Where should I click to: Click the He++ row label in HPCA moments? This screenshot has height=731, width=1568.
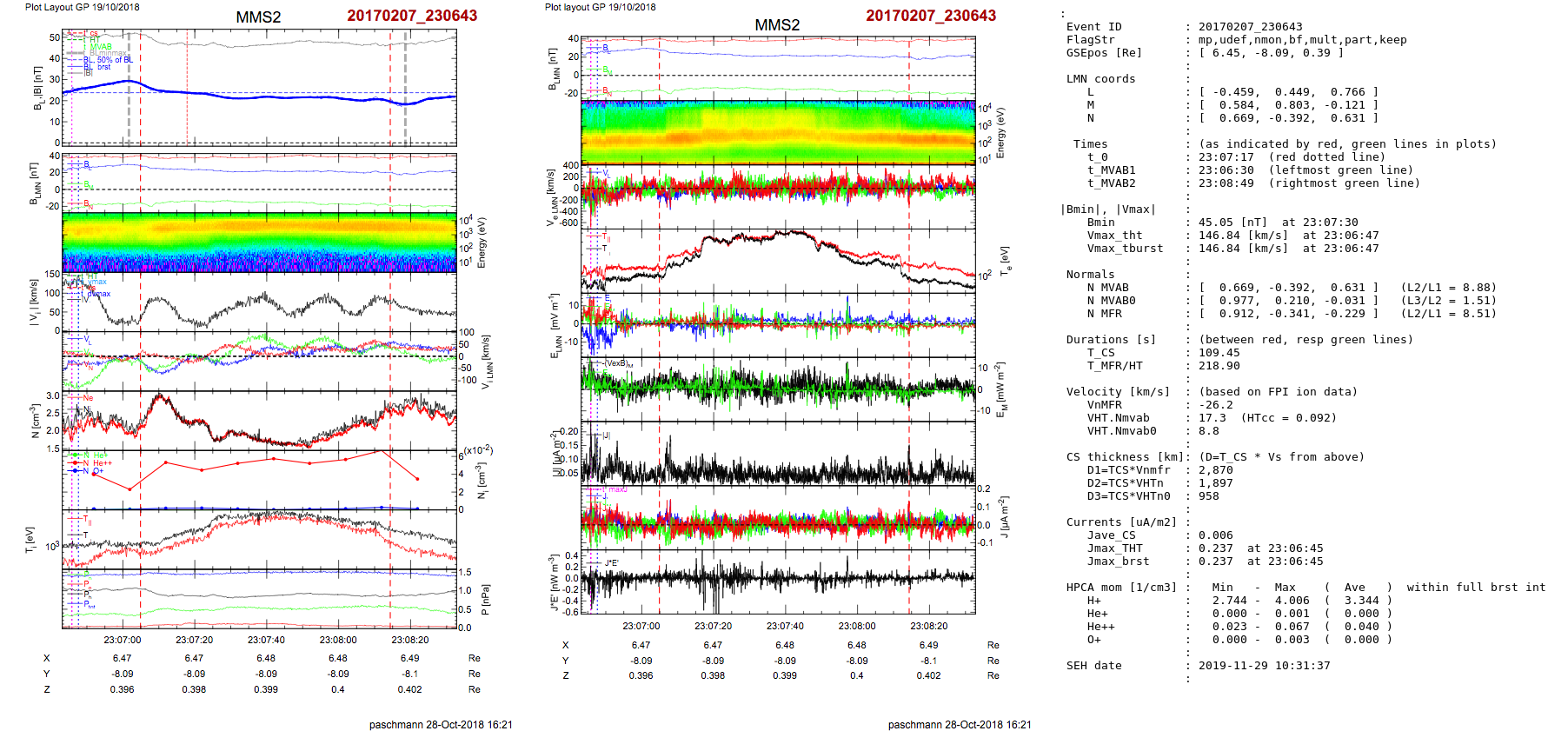[1100, 627]
